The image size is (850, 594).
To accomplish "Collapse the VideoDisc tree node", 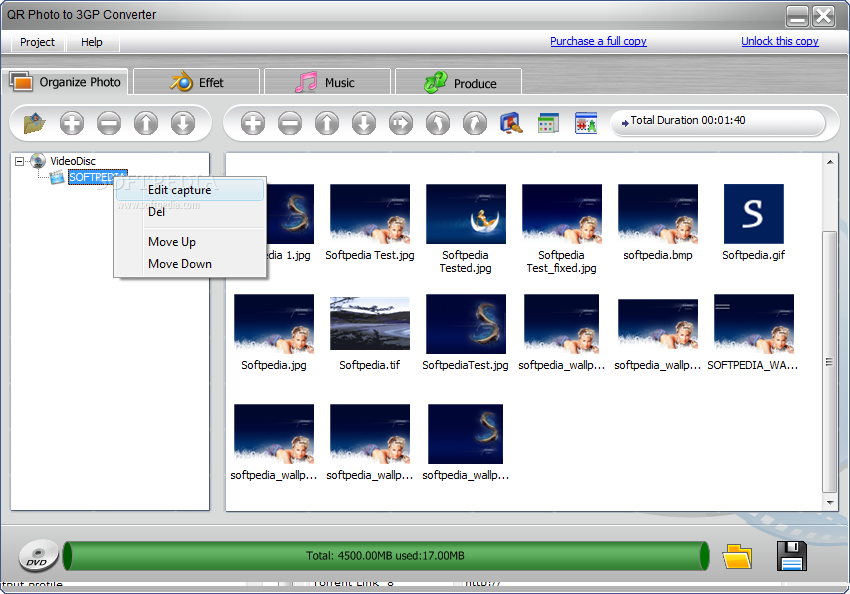I will pyautogui.click(x=20, y=161).
